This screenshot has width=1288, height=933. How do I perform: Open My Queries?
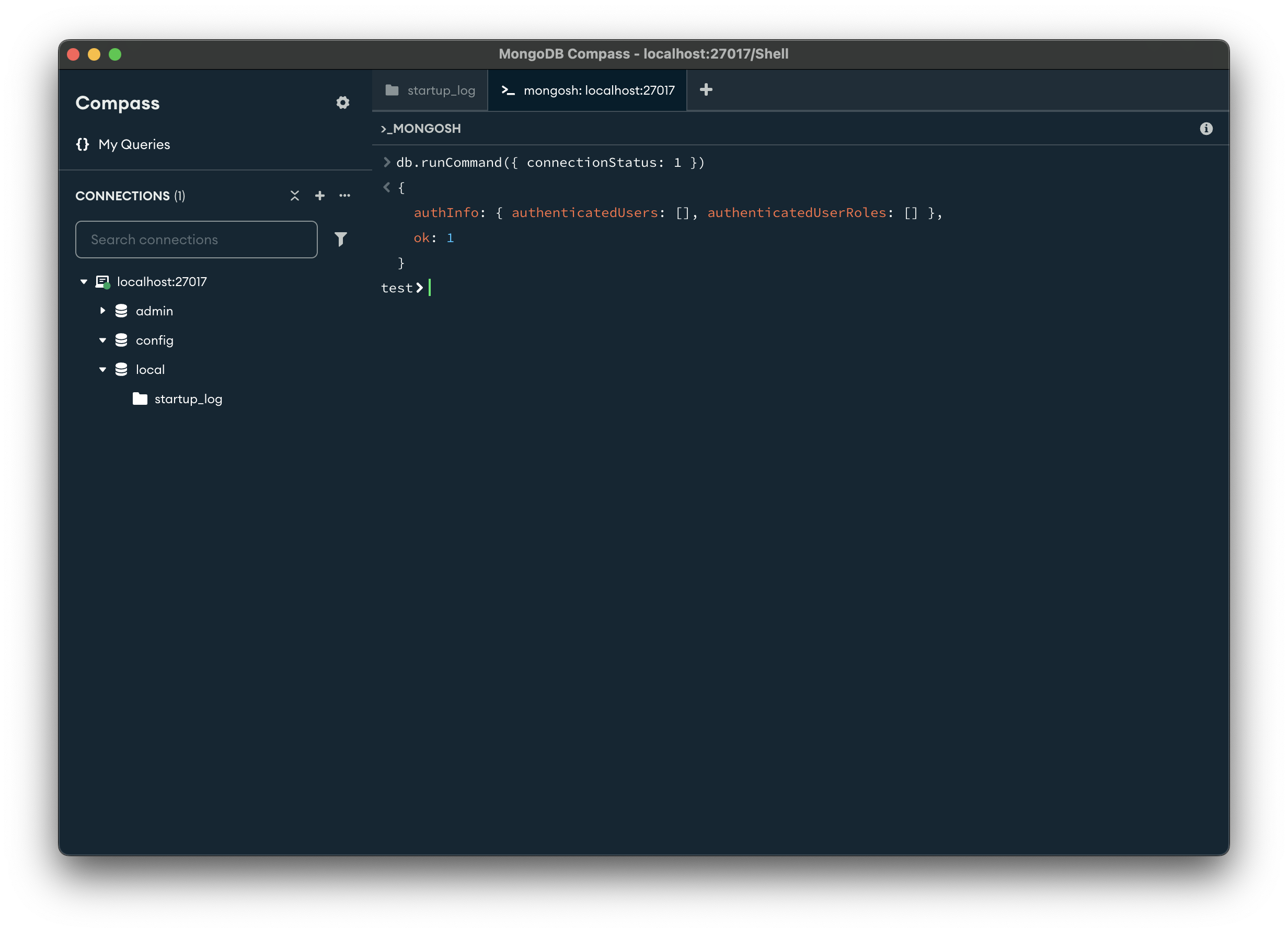tap(134, 144)
